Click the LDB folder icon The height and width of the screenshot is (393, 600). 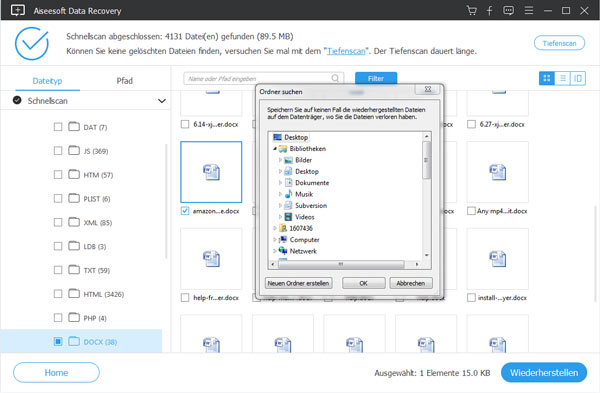(x=74, y=246)
